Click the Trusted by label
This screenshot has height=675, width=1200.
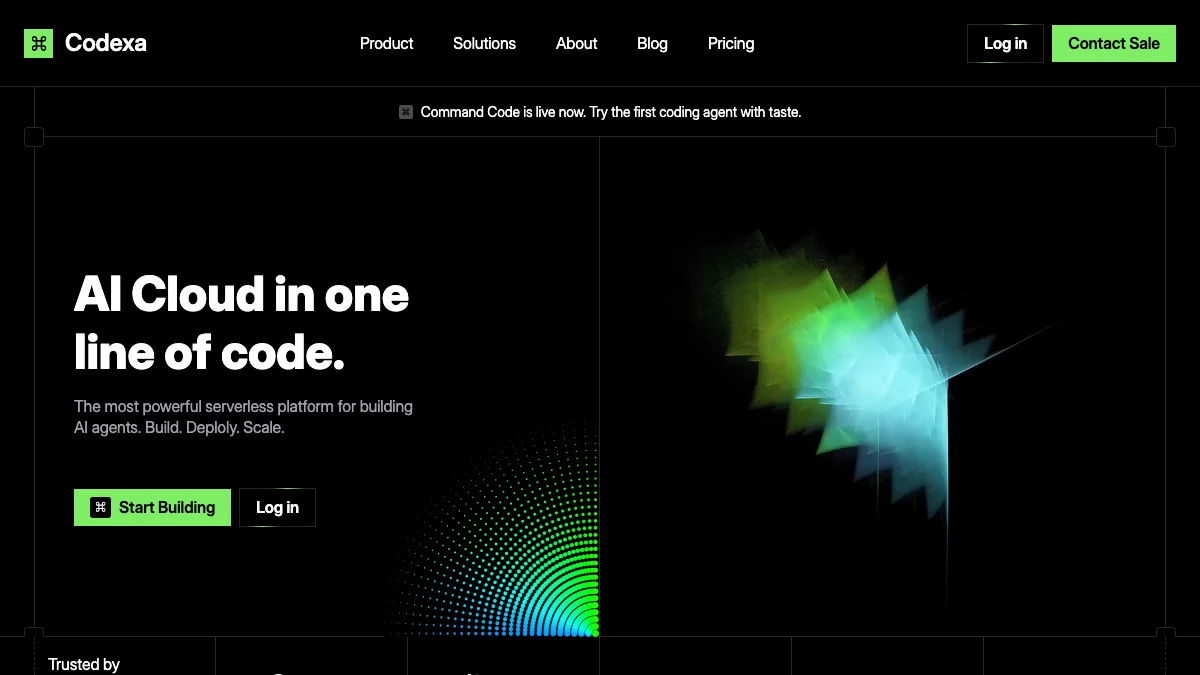pos(84,664)
